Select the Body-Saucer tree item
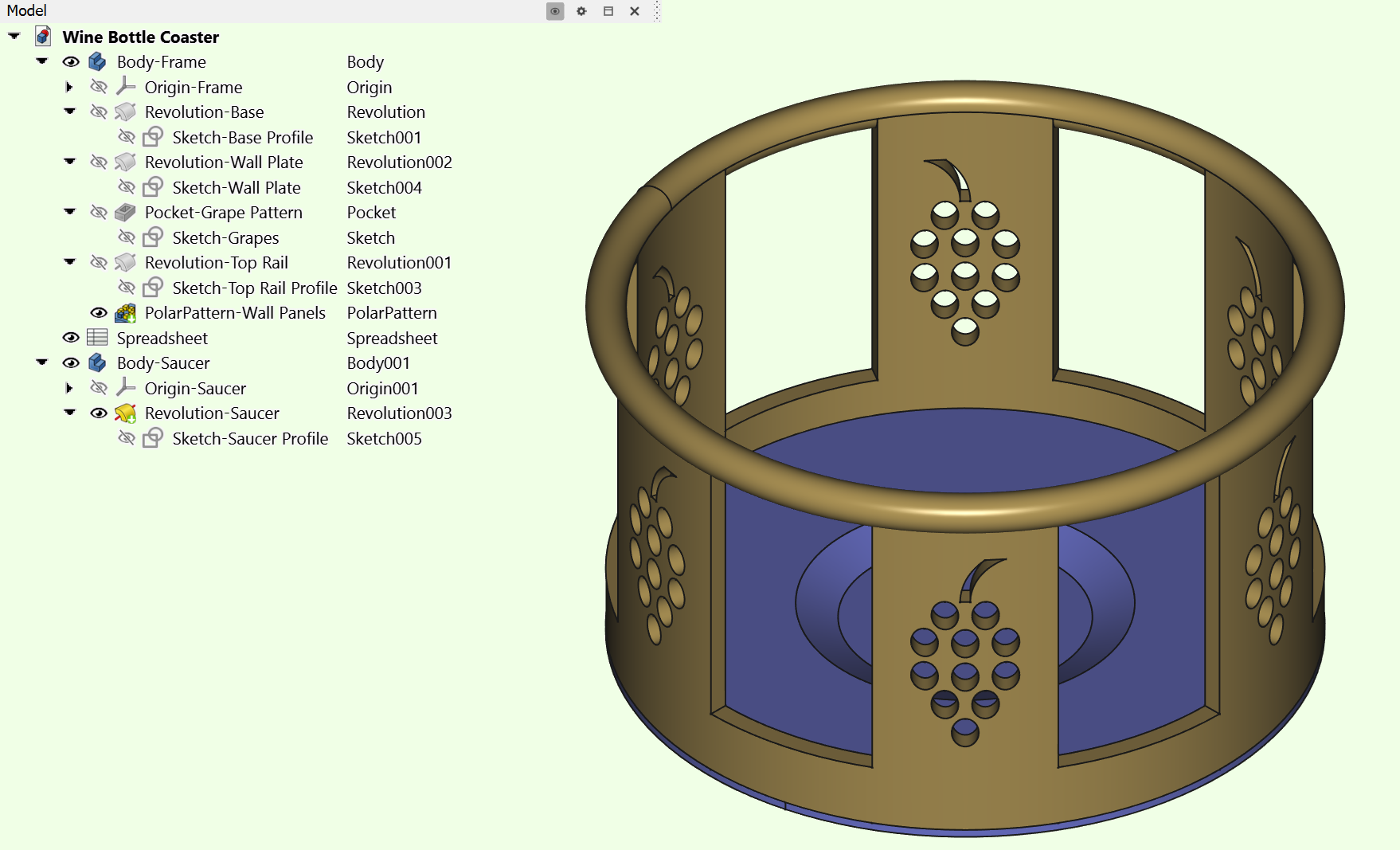The height and width of the screenshot is (850, 1400). coord(163,362)
